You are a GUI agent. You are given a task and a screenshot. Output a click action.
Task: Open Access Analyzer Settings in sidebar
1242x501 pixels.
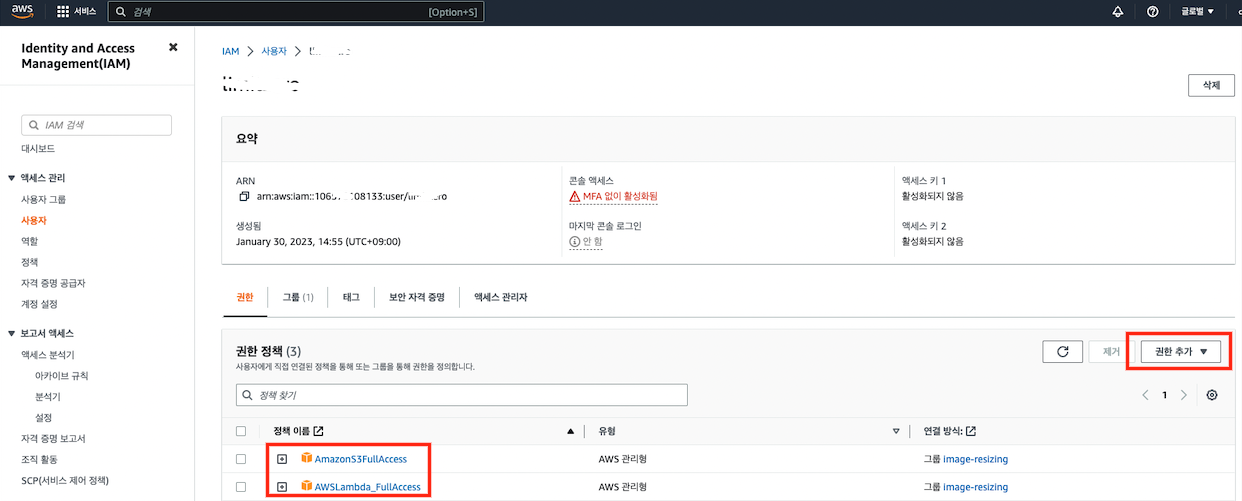click(44, 418)
